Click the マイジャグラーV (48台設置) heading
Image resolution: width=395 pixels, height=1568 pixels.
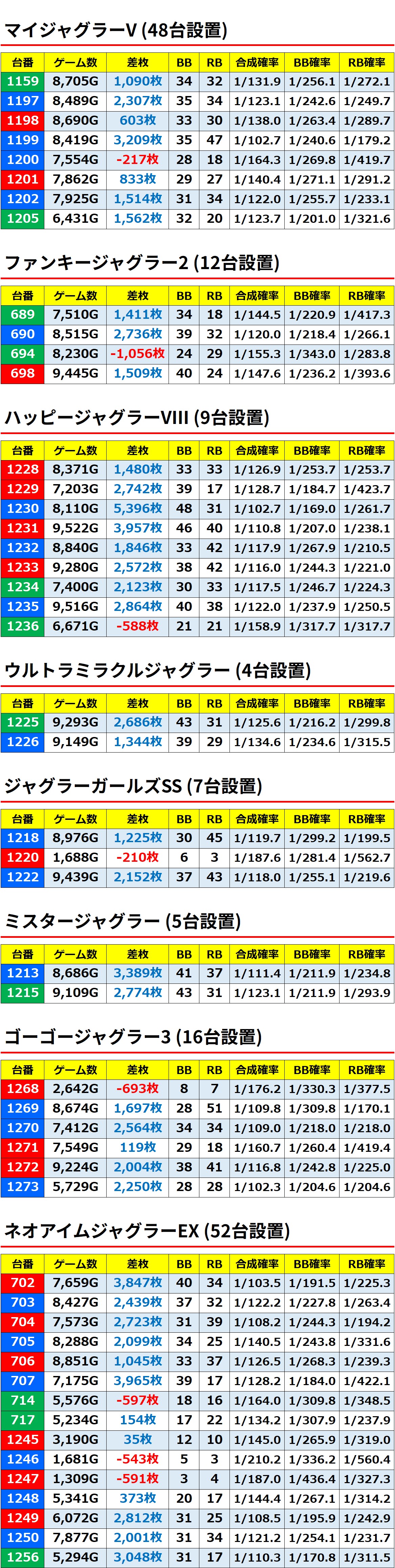tap(116, 30)
